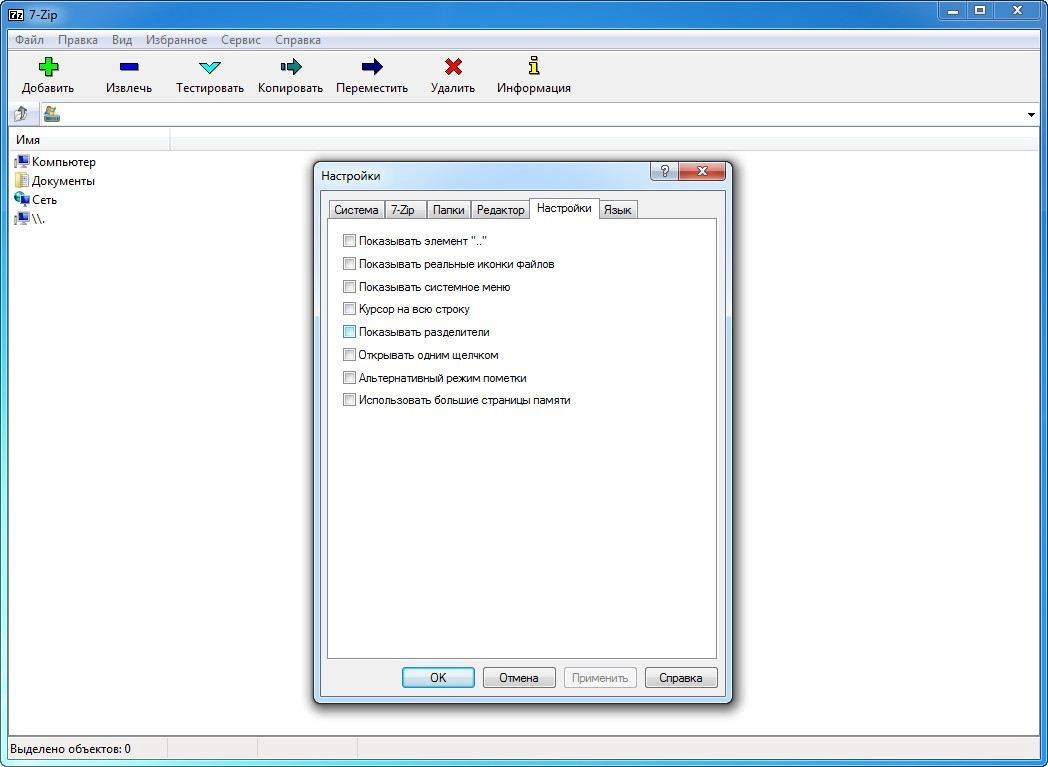Toggle Показывать разделители checkbox

pos(349,331)
